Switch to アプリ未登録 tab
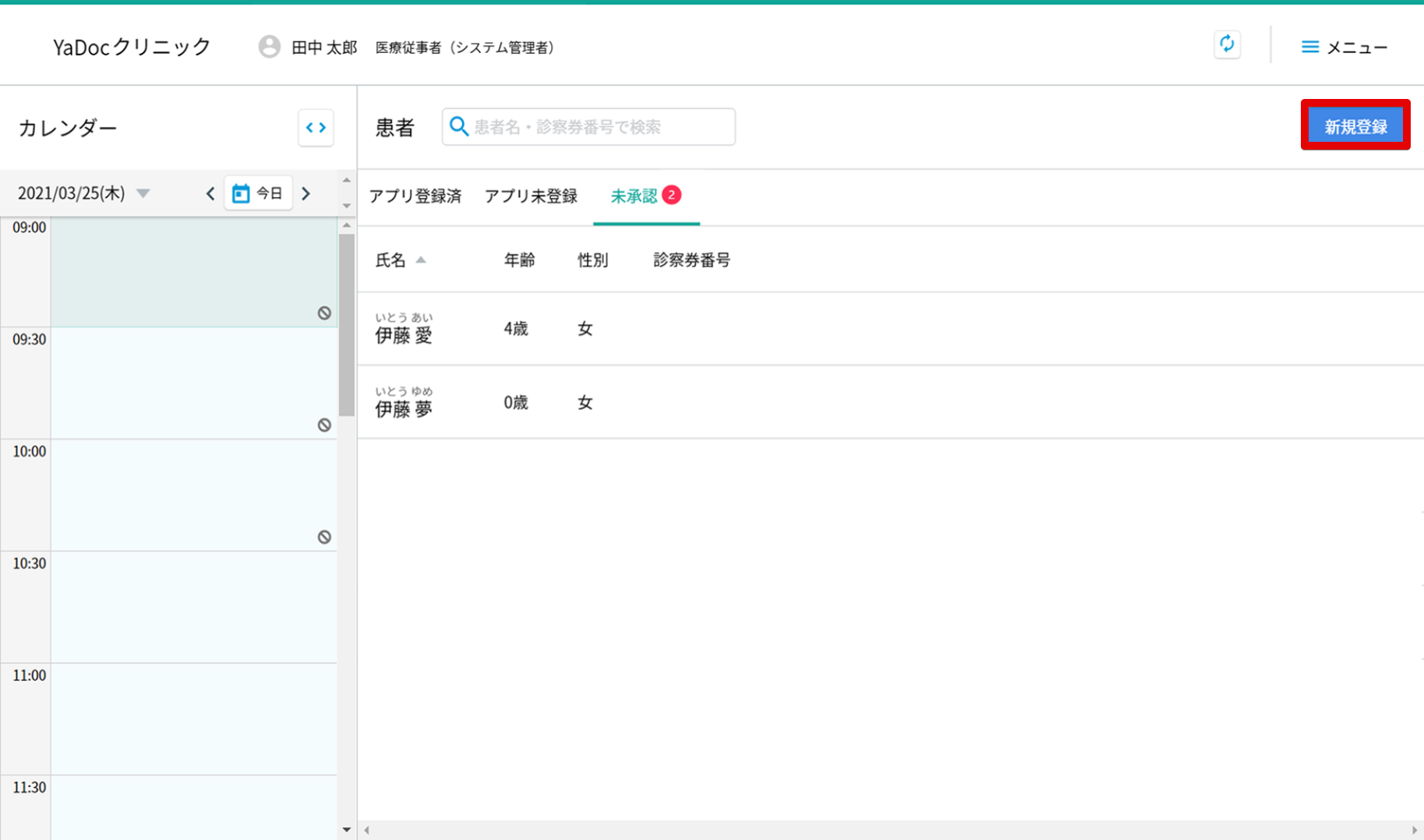The height and width of the screenshot is (840, 1424). point(531,196)
